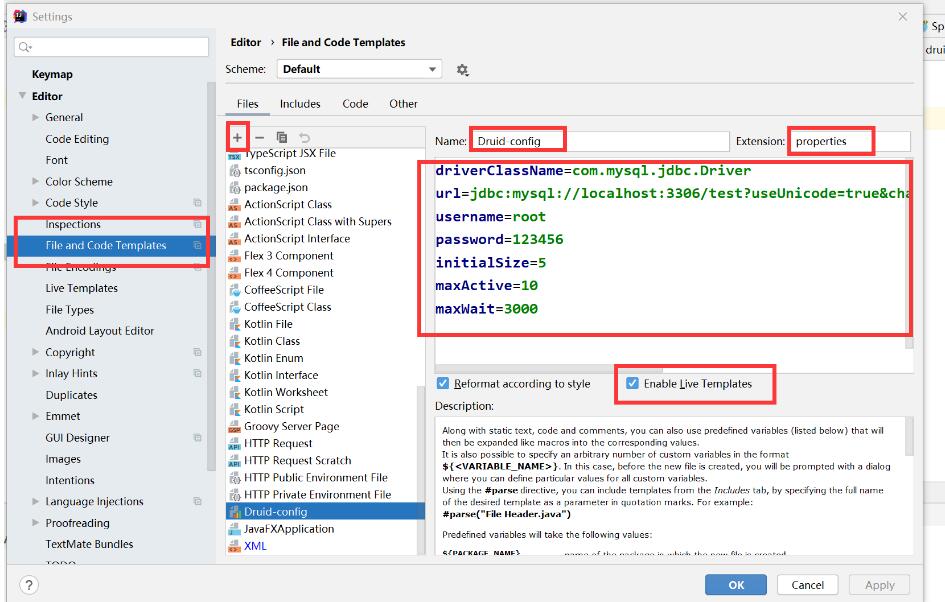
Task: Click project-level icon beside GUI Designer
Action: pyautogui.click(x=197, y=437)
